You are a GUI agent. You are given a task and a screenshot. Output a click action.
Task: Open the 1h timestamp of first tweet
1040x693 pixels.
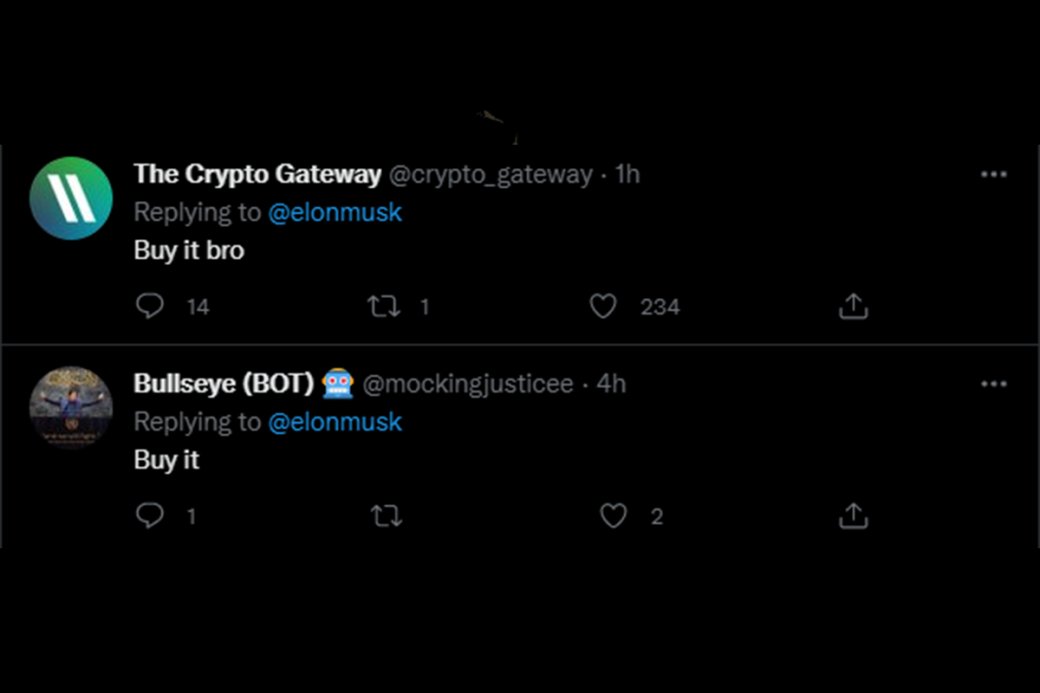point(627,174)
